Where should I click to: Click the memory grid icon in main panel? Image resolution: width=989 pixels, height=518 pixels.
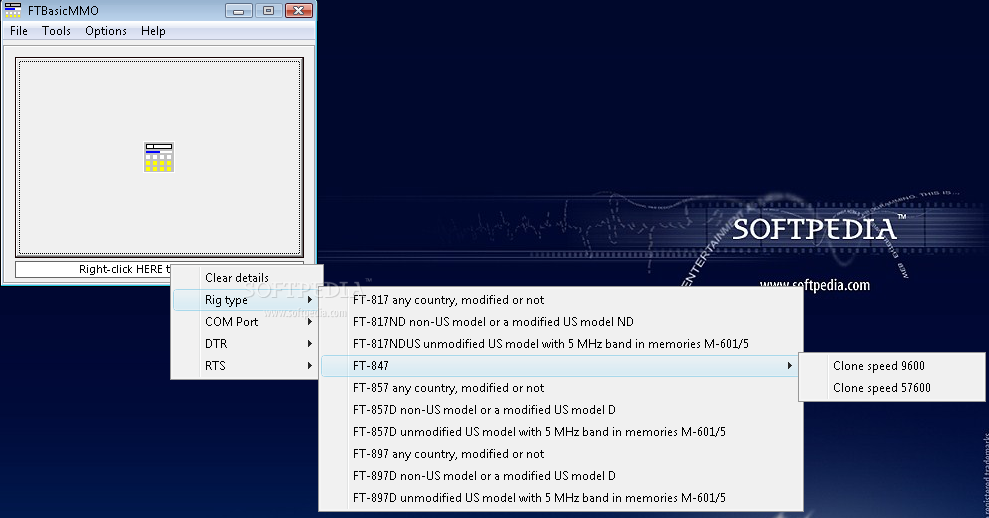tap(159, 157)
